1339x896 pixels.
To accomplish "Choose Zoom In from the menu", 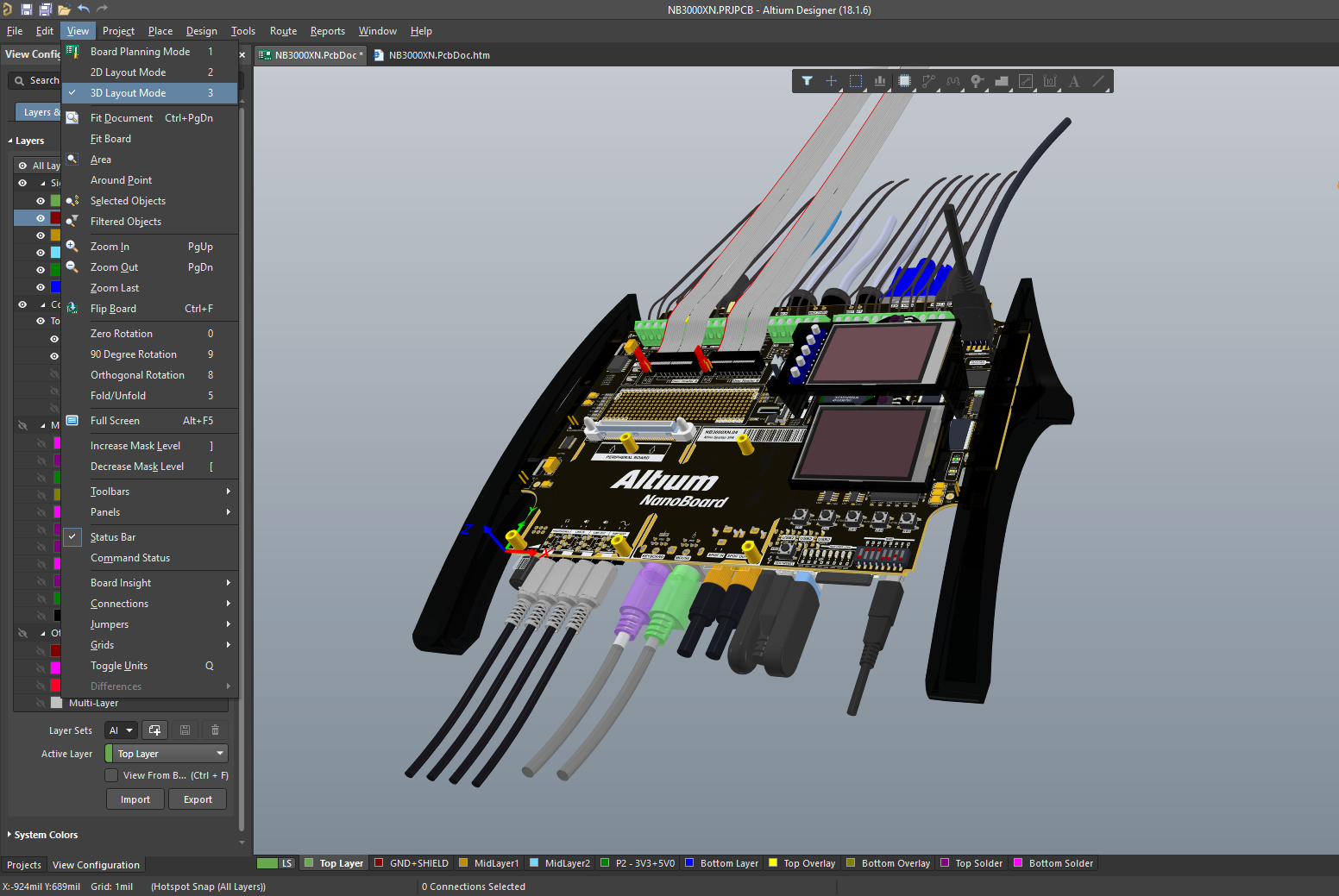I will [x=149, y=247].
